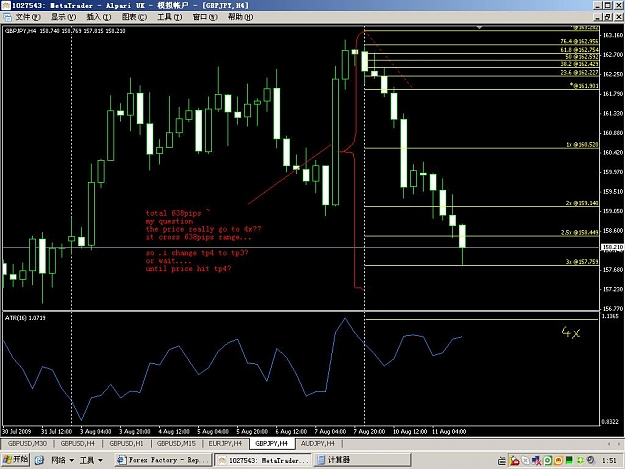Activate 1027543: MetaTrader taskbar button
625x469 pixels.
pyautogui.click(x=263, y=460)
